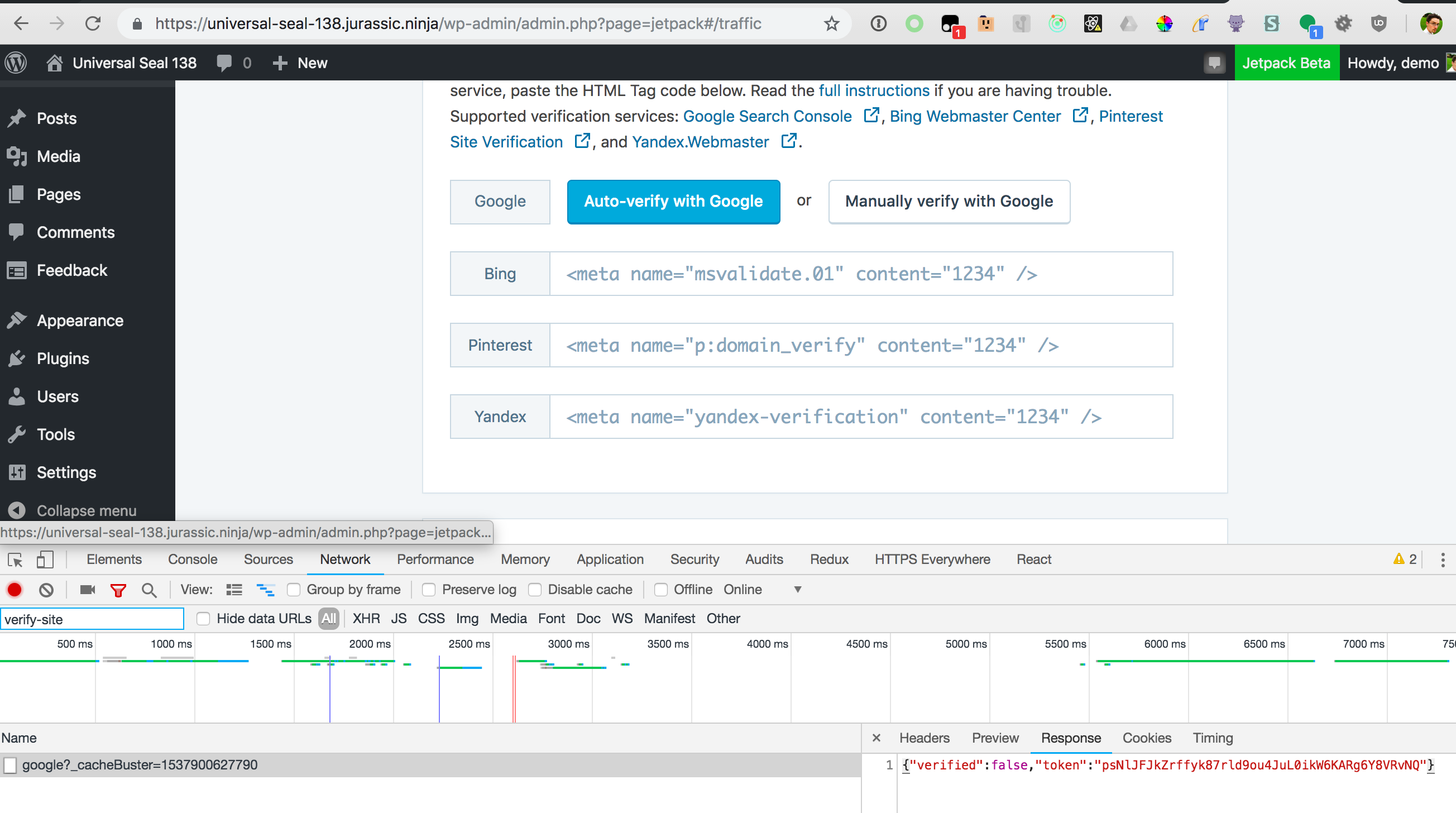Click Manually verify with Google

(949, 201)
